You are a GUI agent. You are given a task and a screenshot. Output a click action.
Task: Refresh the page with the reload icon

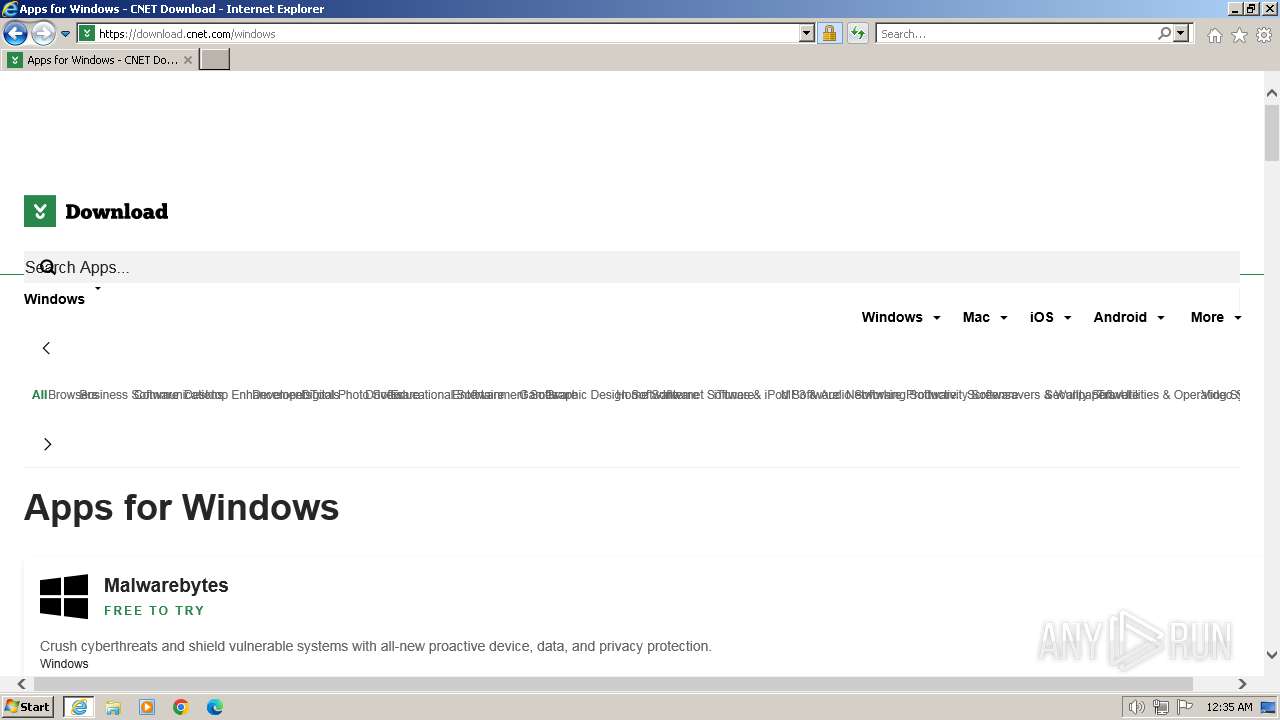click(858, 33)
